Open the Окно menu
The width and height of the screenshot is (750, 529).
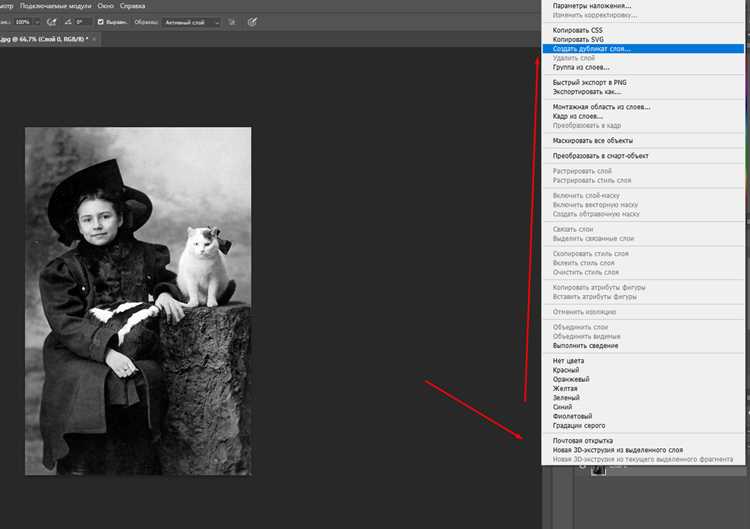[106, 6]
